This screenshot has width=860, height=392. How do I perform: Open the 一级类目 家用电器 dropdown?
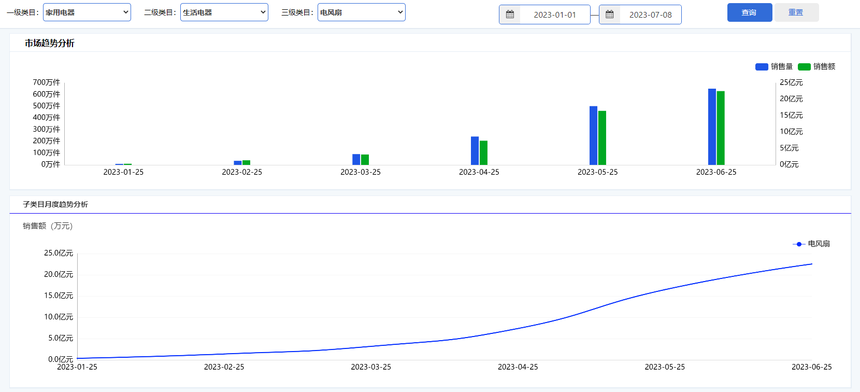pos(87,13)
